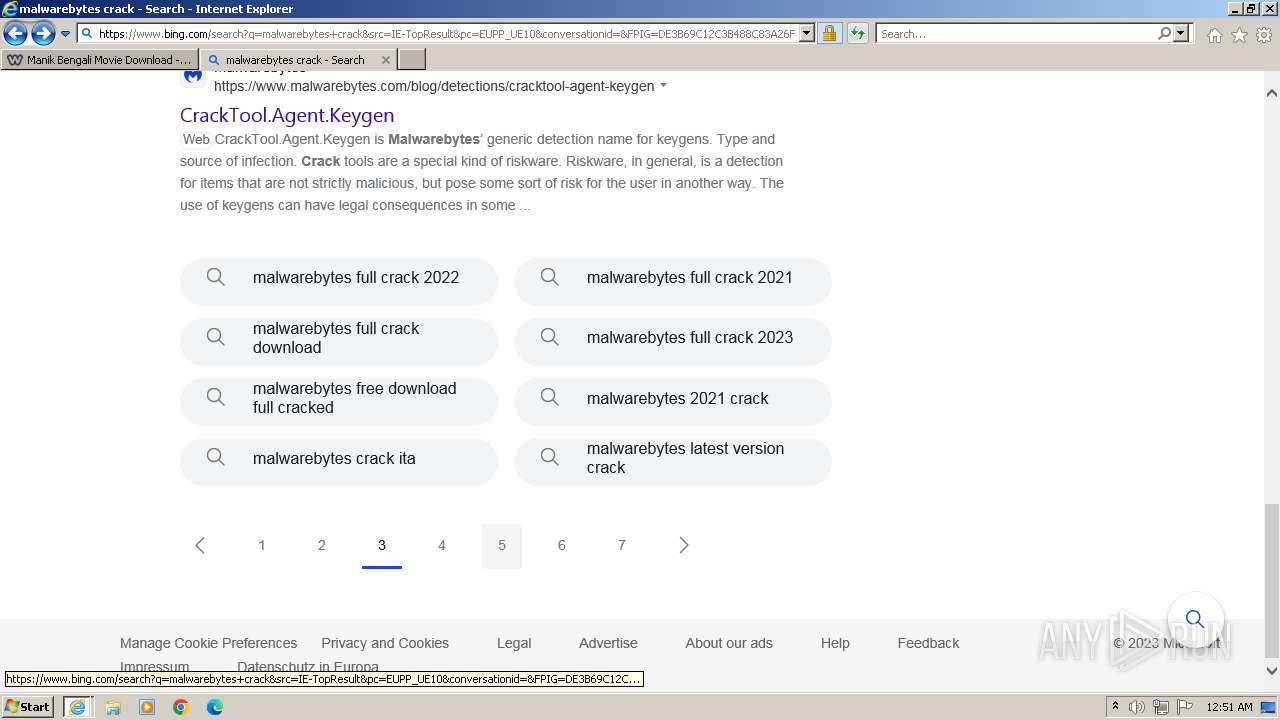
Task: Open About our ads link
Action: [729, 643]
